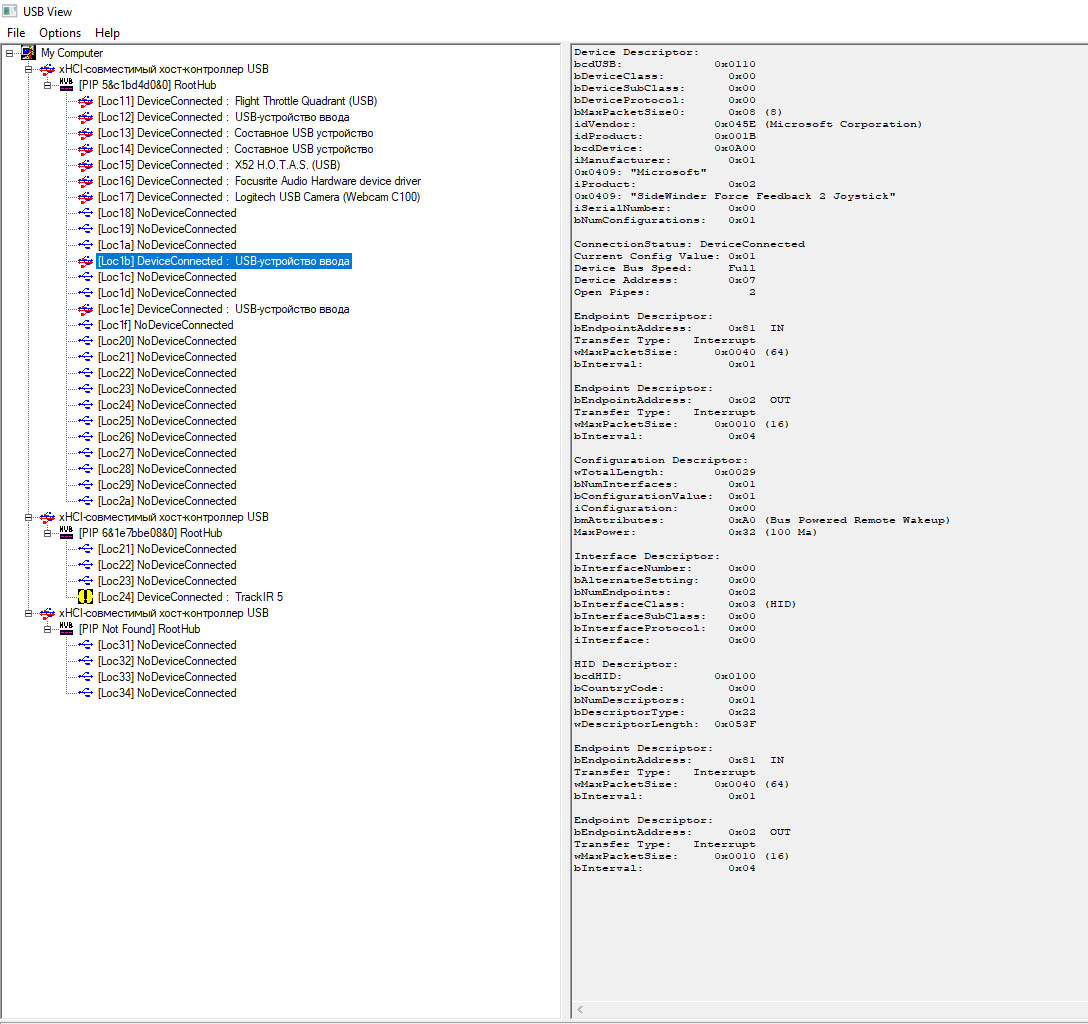Open the Help menu

tap(108, 33)
